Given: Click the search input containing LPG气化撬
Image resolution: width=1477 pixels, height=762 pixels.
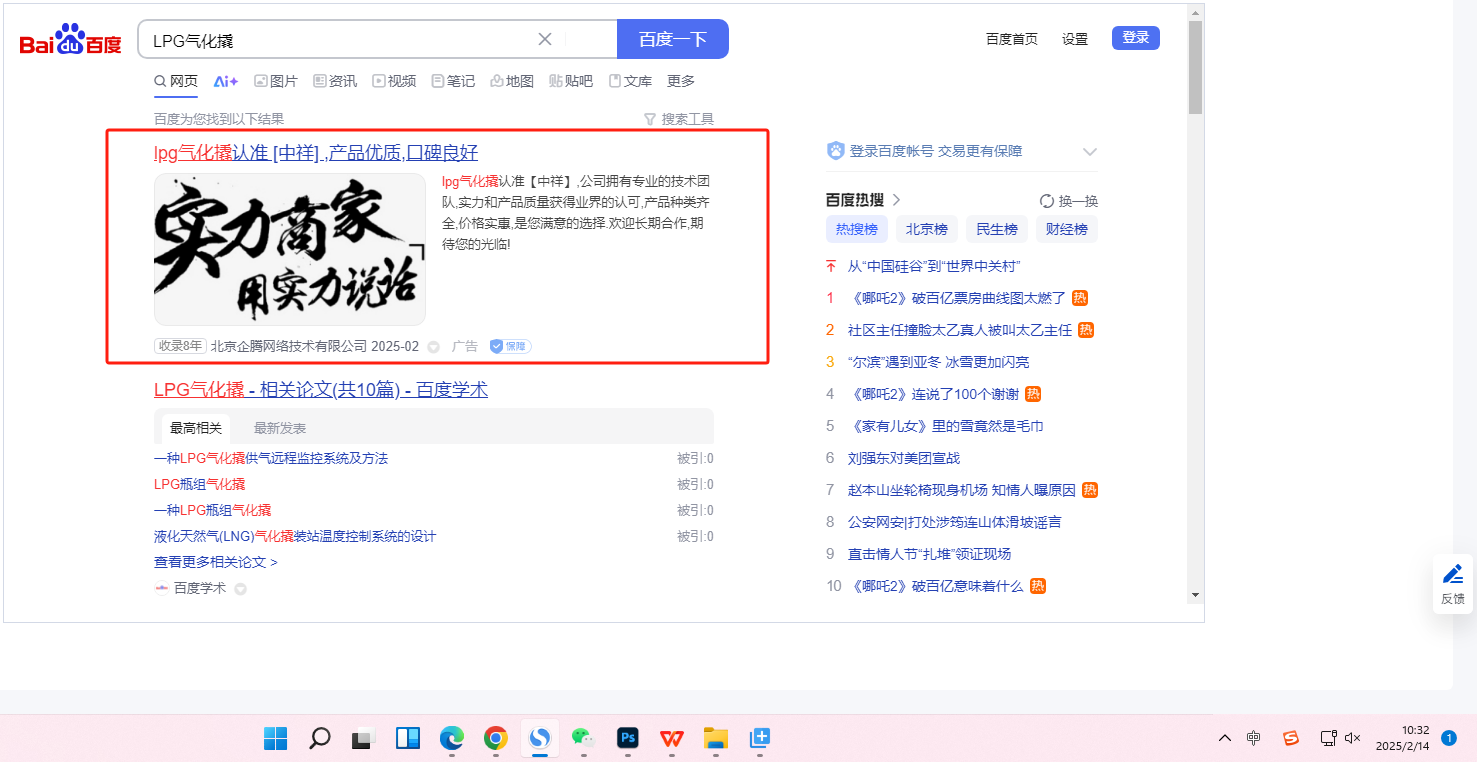Looking at the screenshot, I should [x=340, y=40].
